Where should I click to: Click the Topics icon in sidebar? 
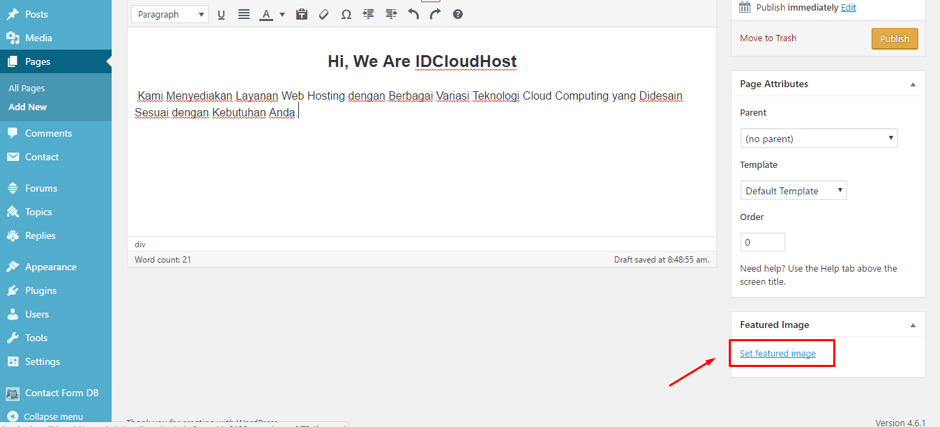point(13,212)
